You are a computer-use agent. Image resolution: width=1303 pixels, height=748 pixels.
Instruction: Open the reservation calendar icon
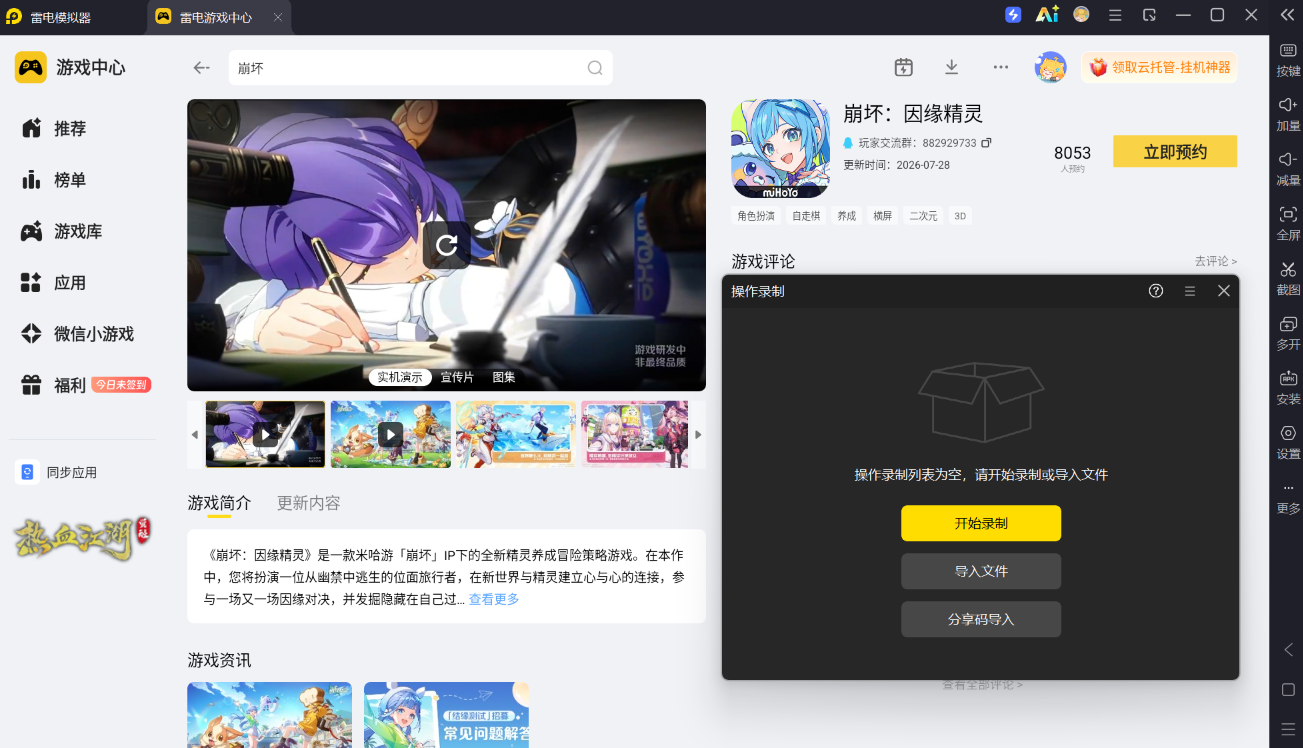(x=904, y=67)
